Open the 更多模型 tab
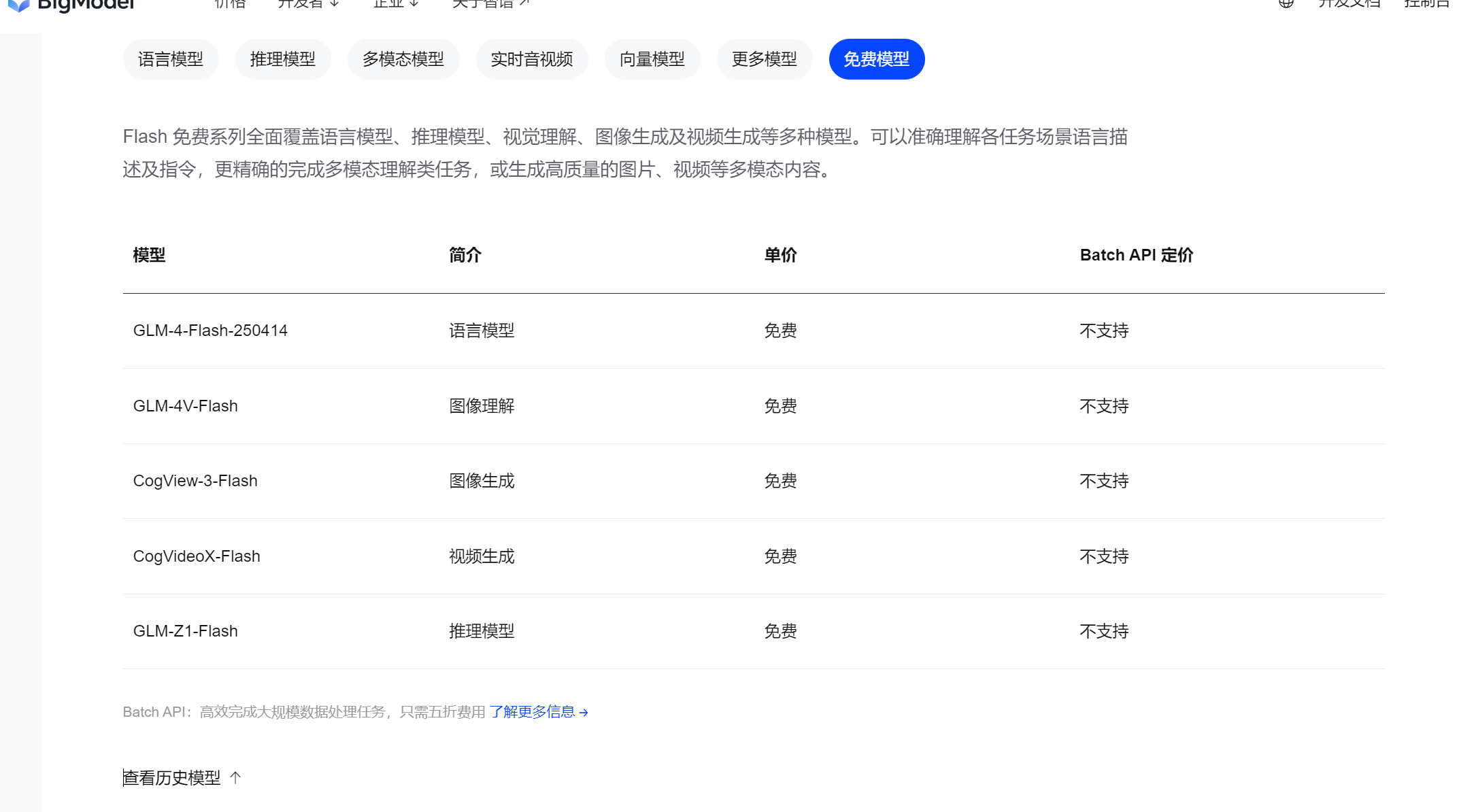 point(765,59)
